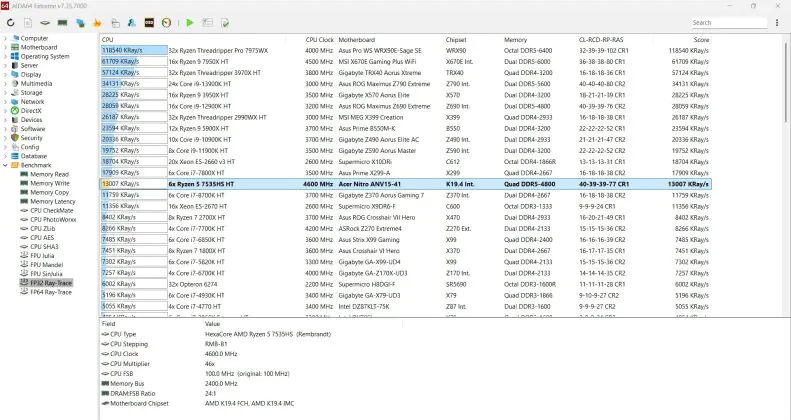
Task: Open CPU ZLib benchmark
Action: coord(42,229)
